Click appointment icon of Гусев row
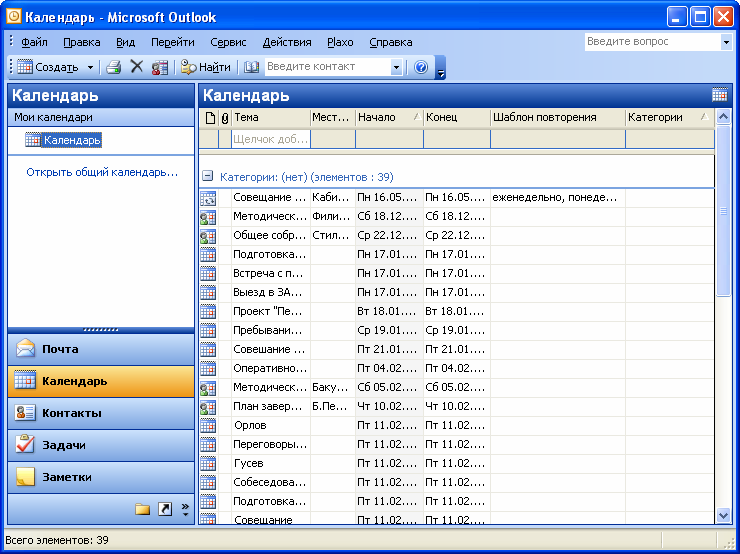Image resolution: width=740 pixels, height=554 pixels. 208,464
